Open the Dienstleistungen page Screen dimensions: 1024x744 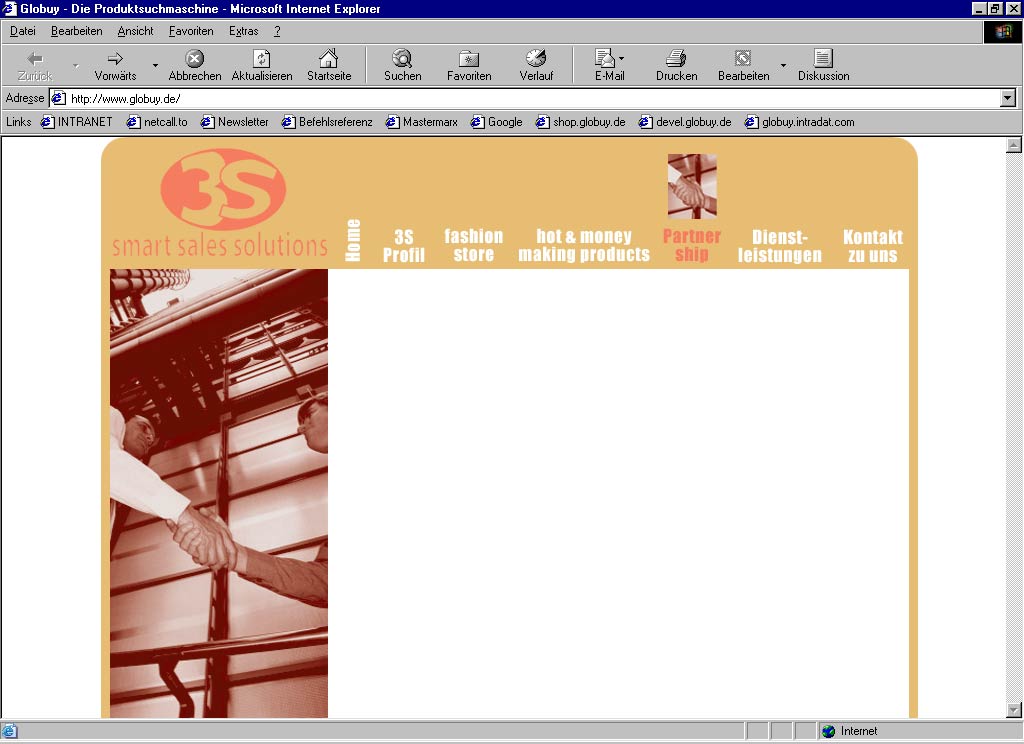[780, 246]
